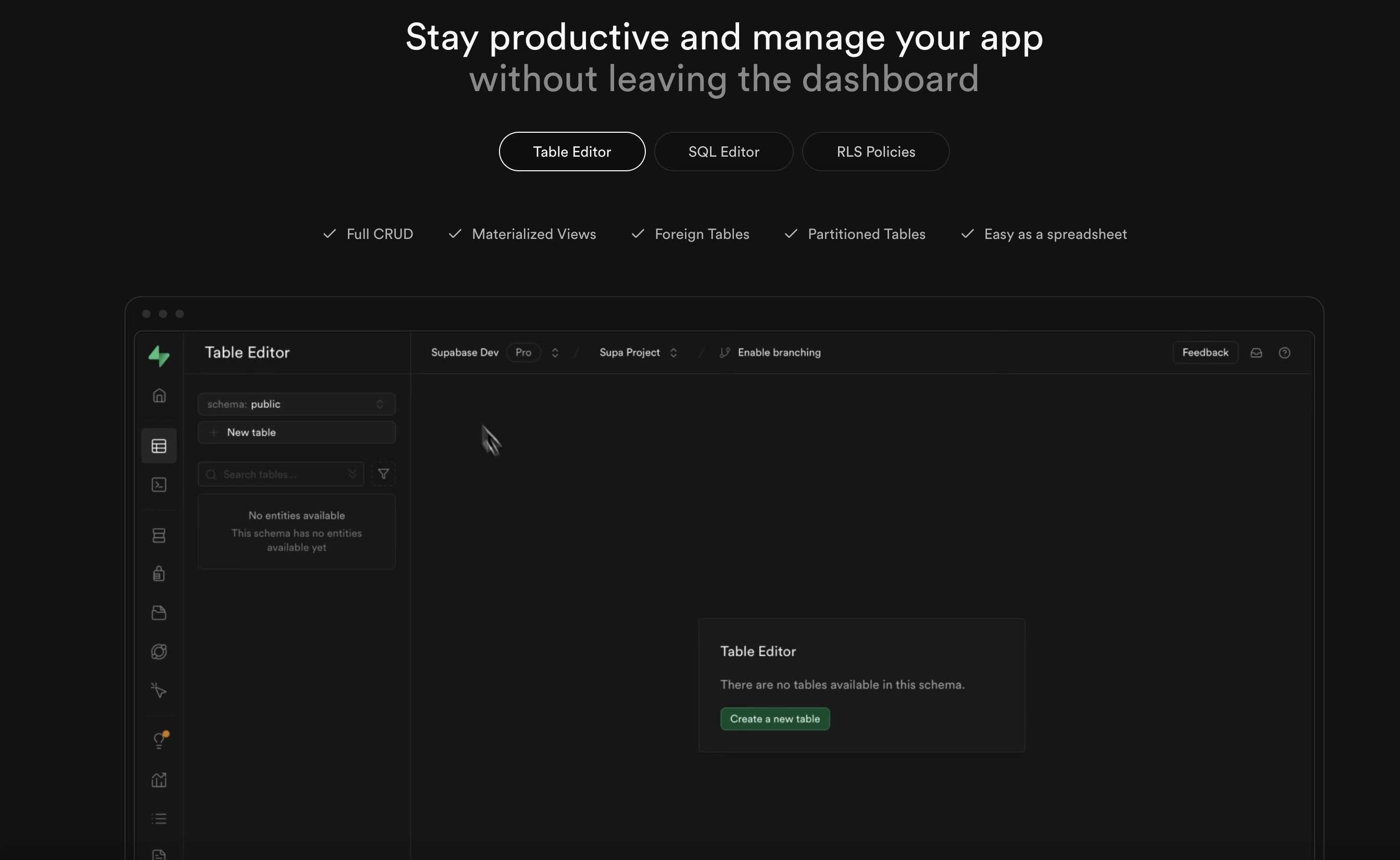
Task: Open the Home icon in sidebar
Action: (159, 395)
